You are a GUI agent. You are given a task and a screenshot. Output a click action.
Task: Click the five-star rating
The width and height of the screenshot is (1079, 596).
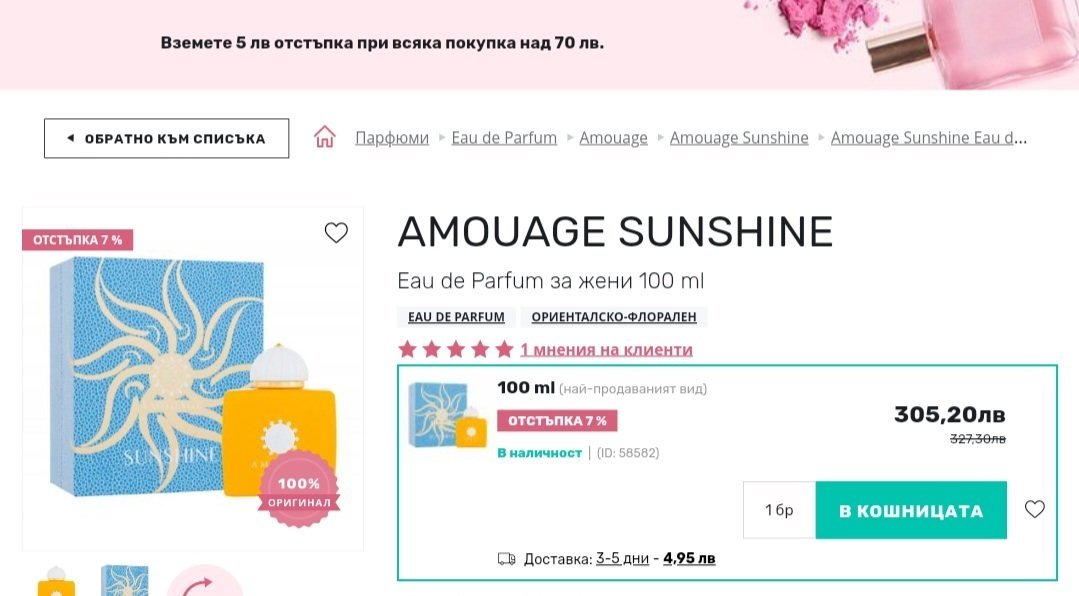[x=455, y=350]
